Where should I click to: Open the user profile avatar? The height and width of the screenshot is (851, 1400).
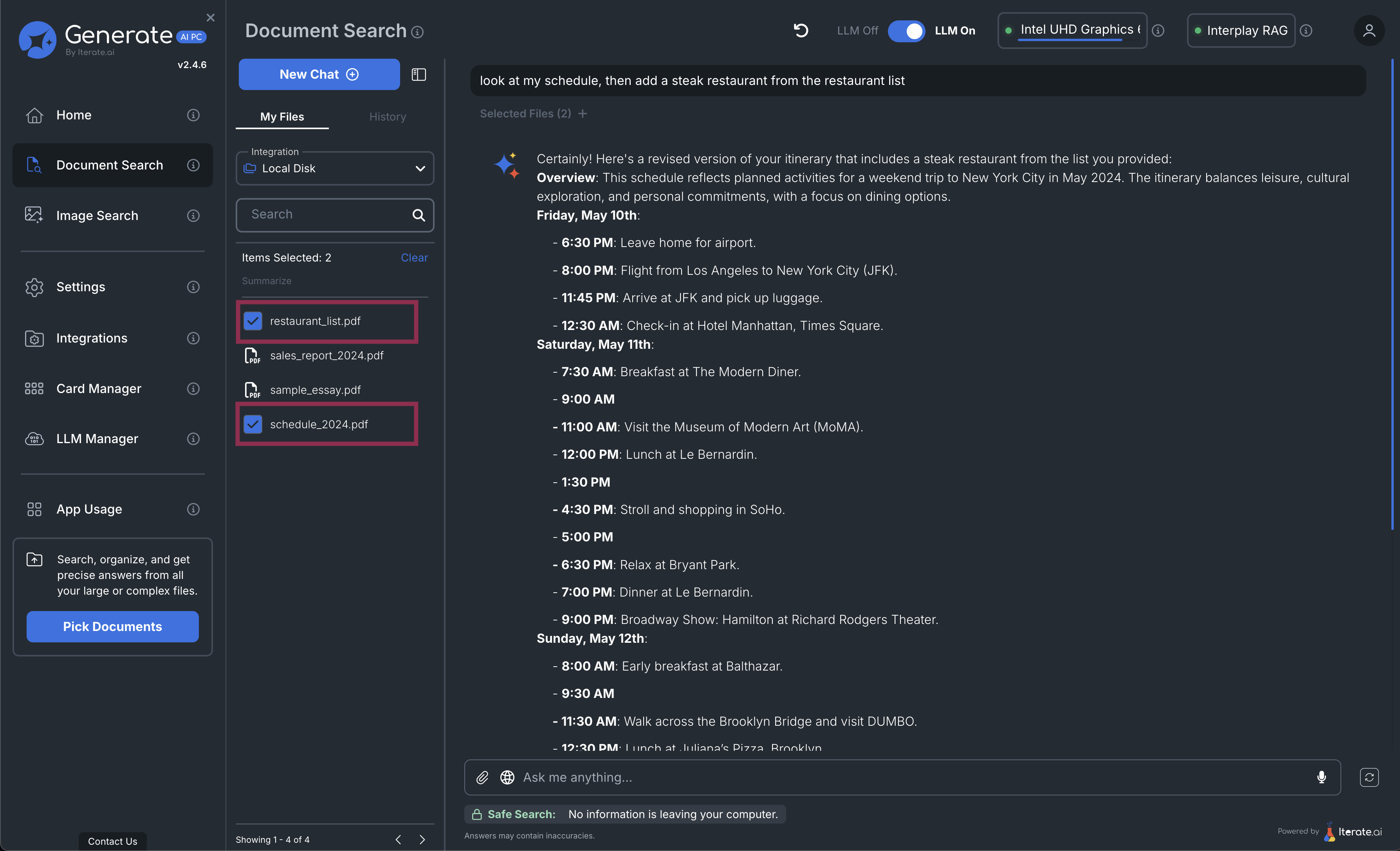(x=1369, y=31)
